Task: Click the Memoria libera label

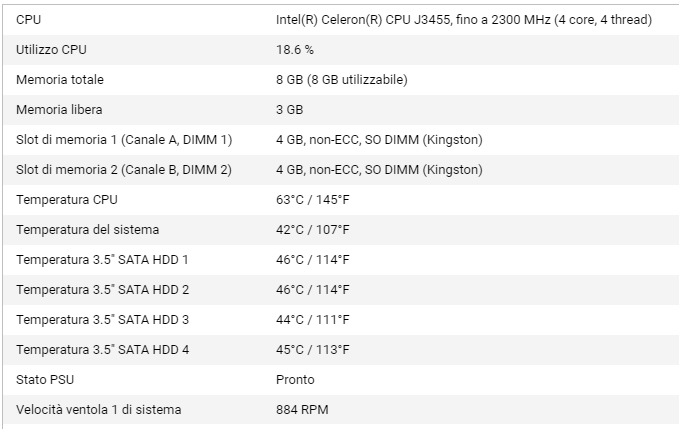Action: pyautogui.click(x=59, y=109)
